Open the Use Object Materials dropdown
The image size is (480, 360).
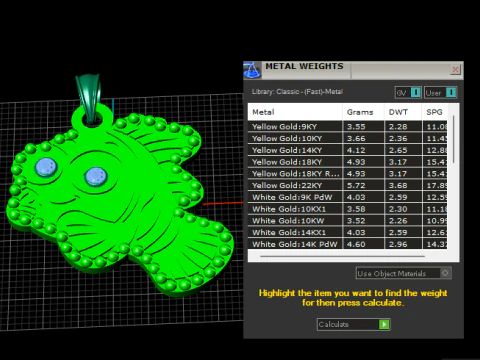[404, 273]
